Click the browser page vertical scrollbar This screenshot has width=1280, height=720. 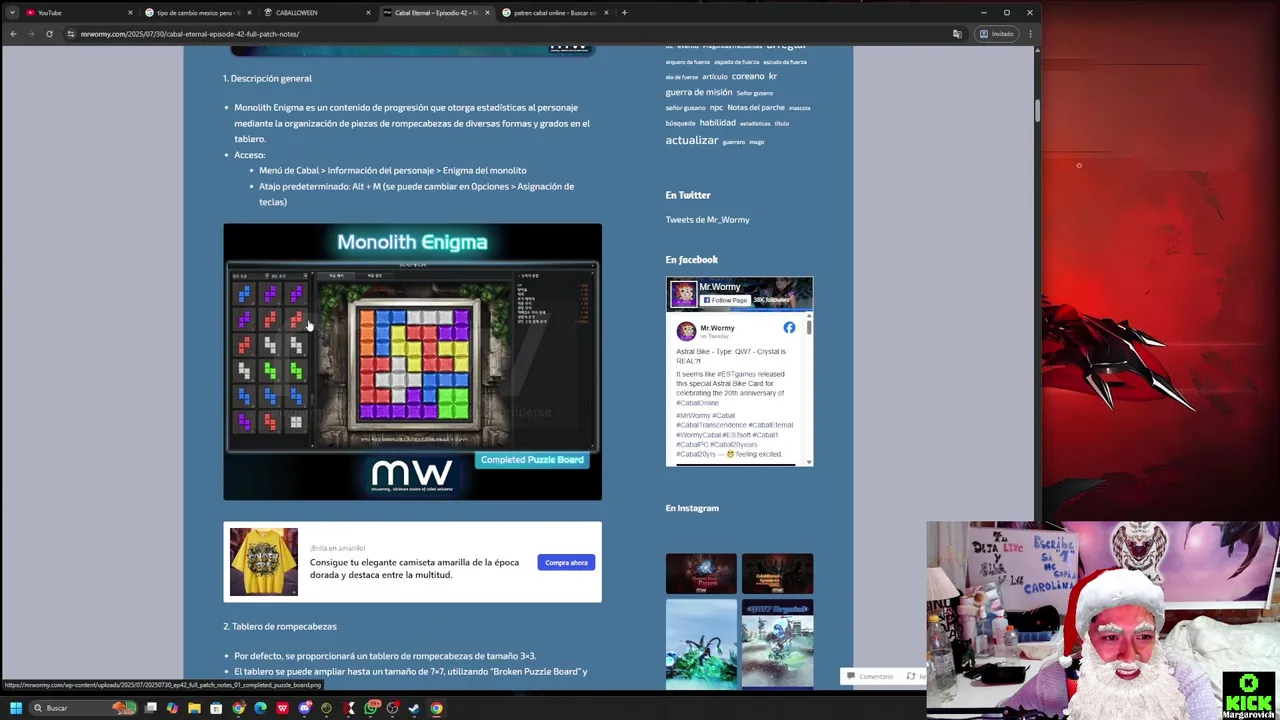coord(1037,110)
